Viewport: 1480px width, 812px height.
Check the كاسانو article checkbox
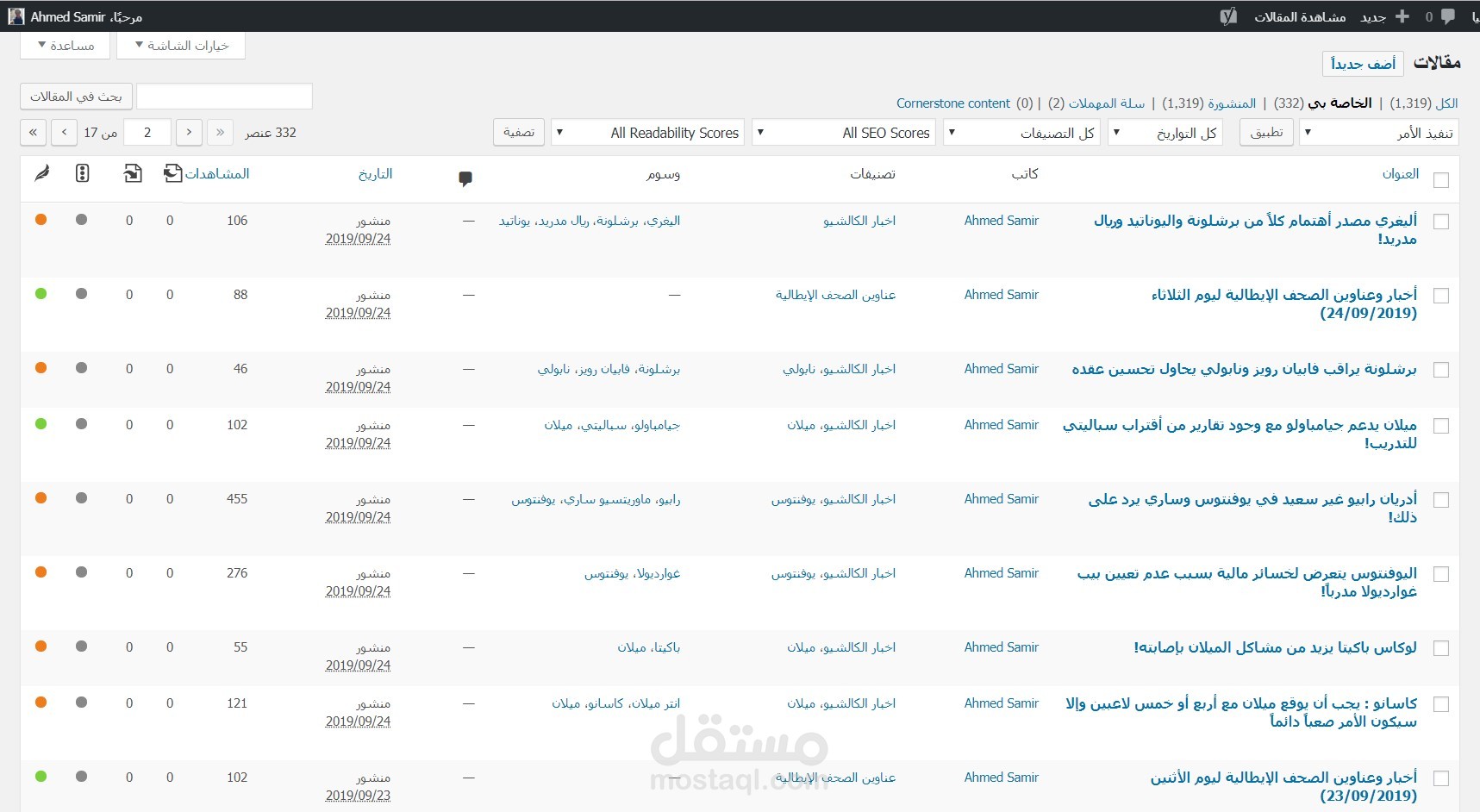click(x=1441, y=704)
